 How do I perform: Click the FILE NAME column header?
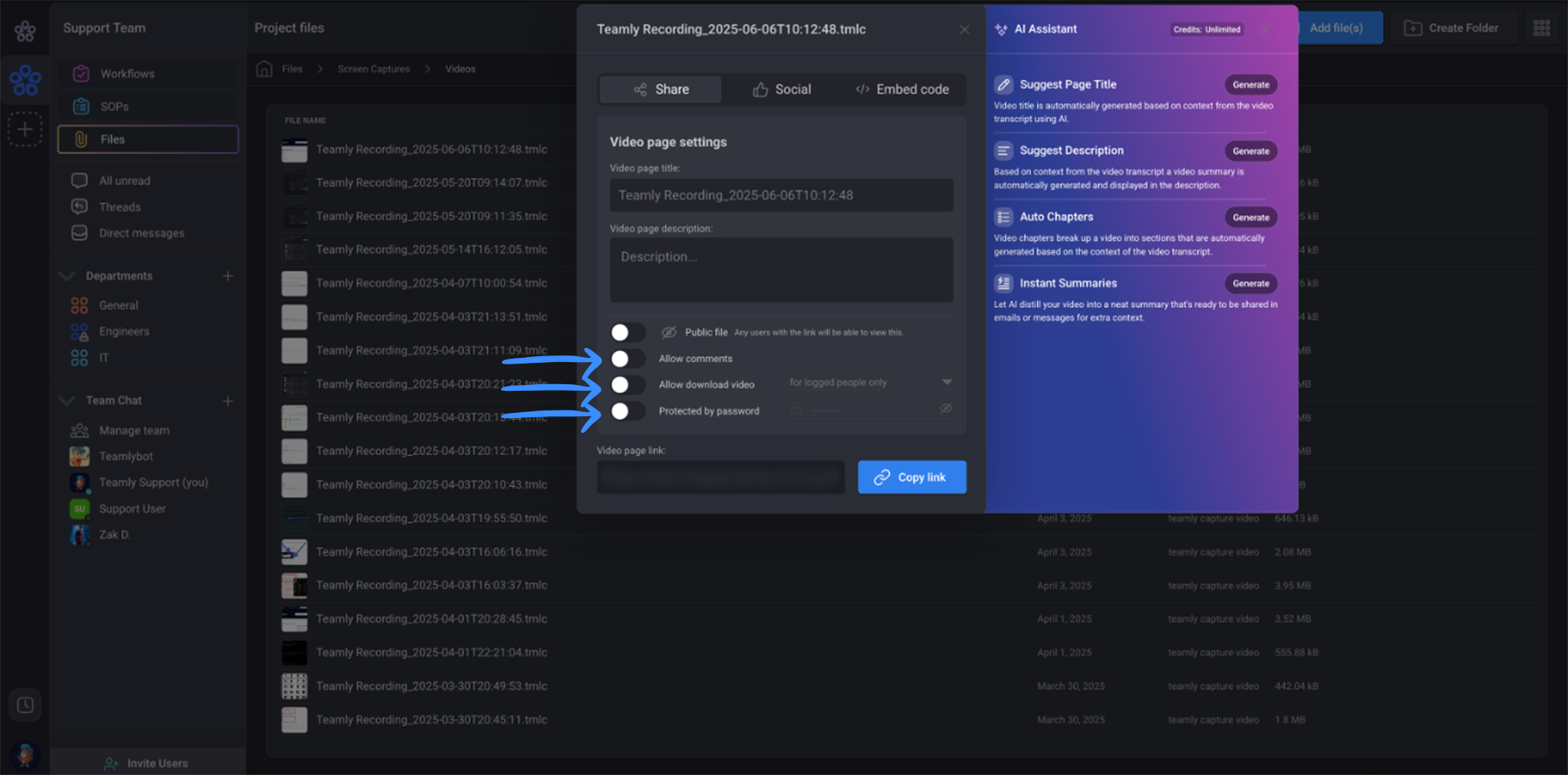[x=305, y=121]
